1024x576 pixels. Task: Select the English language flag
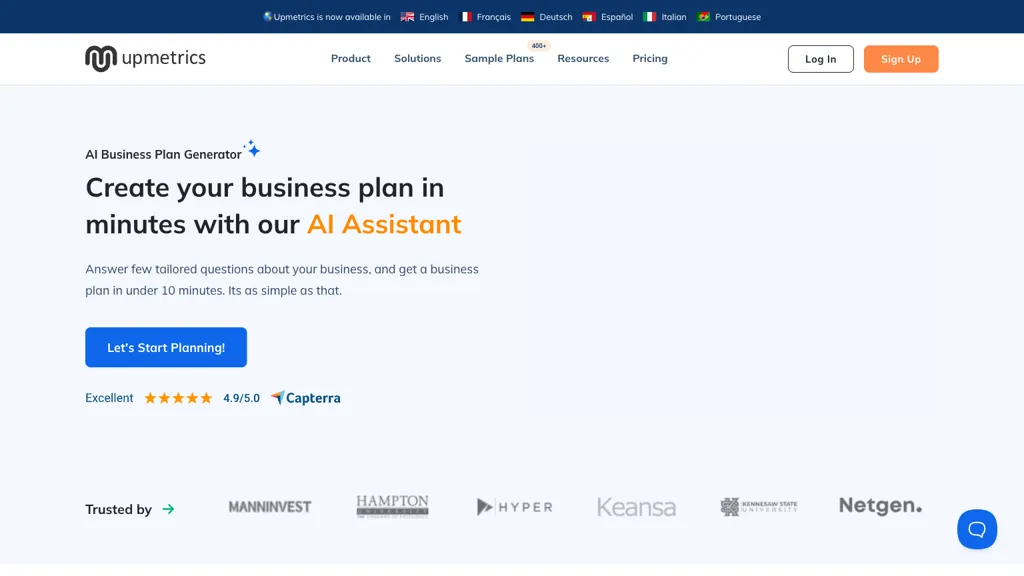(x=406, y=17)
